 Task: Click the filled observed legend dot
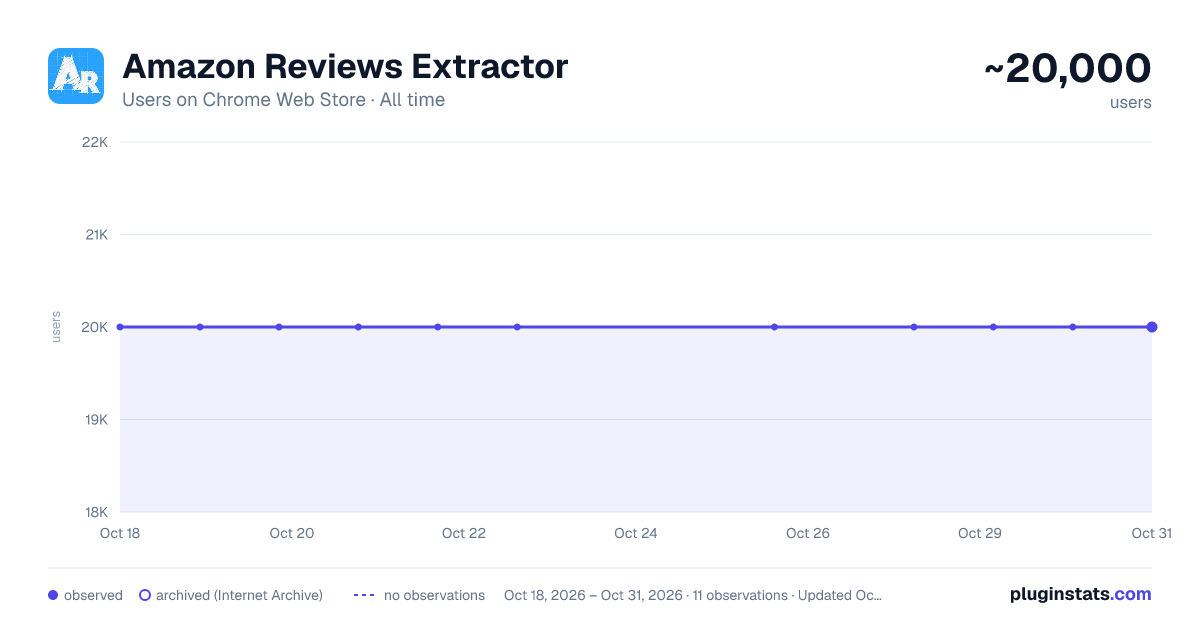(x=53, y=595)
